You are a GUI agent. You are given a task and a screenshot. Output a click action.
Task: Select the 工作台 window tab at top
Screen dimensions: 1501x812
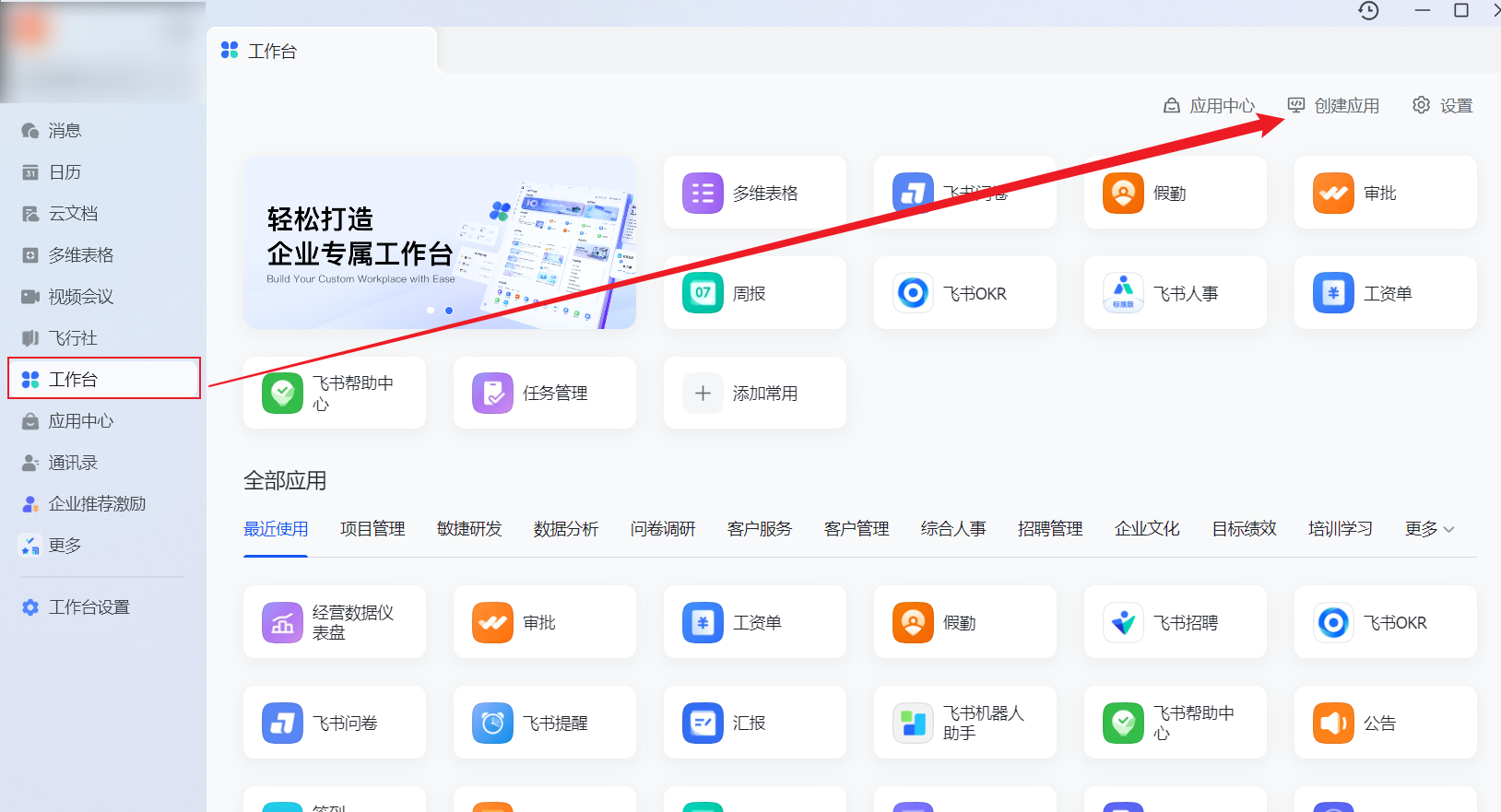click(321, 51)
